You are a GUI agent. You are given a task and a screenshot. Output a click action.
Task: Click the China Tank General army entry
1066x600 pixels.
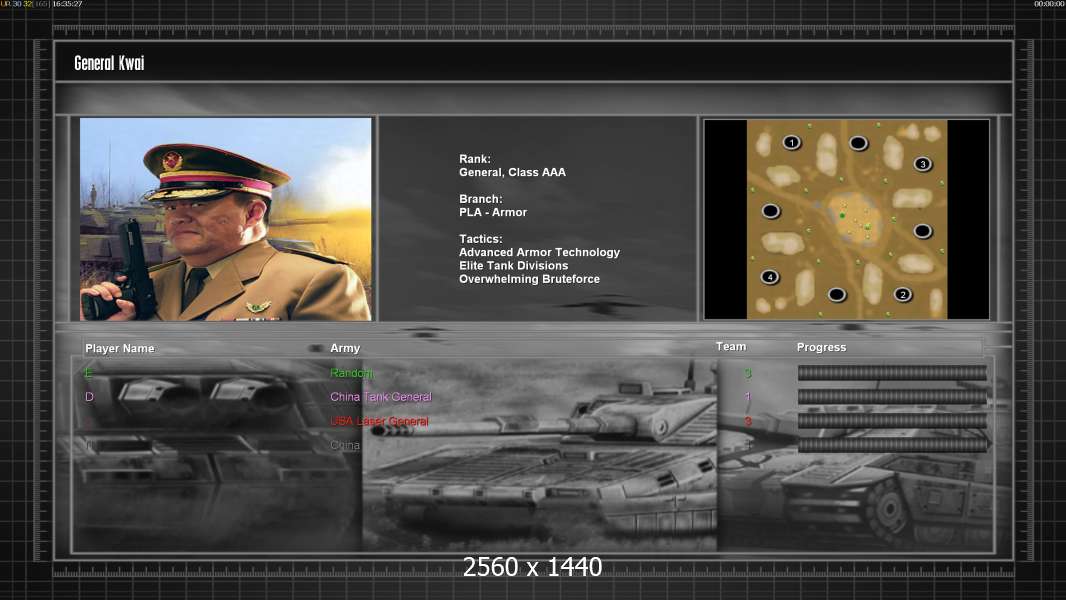pos(381,397)
